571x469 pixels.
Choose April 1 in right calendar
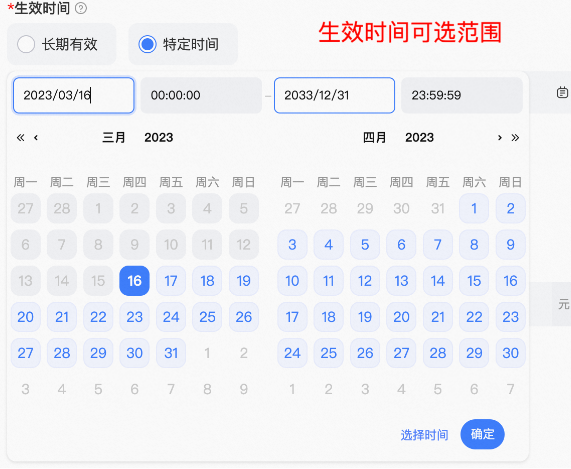474,208
